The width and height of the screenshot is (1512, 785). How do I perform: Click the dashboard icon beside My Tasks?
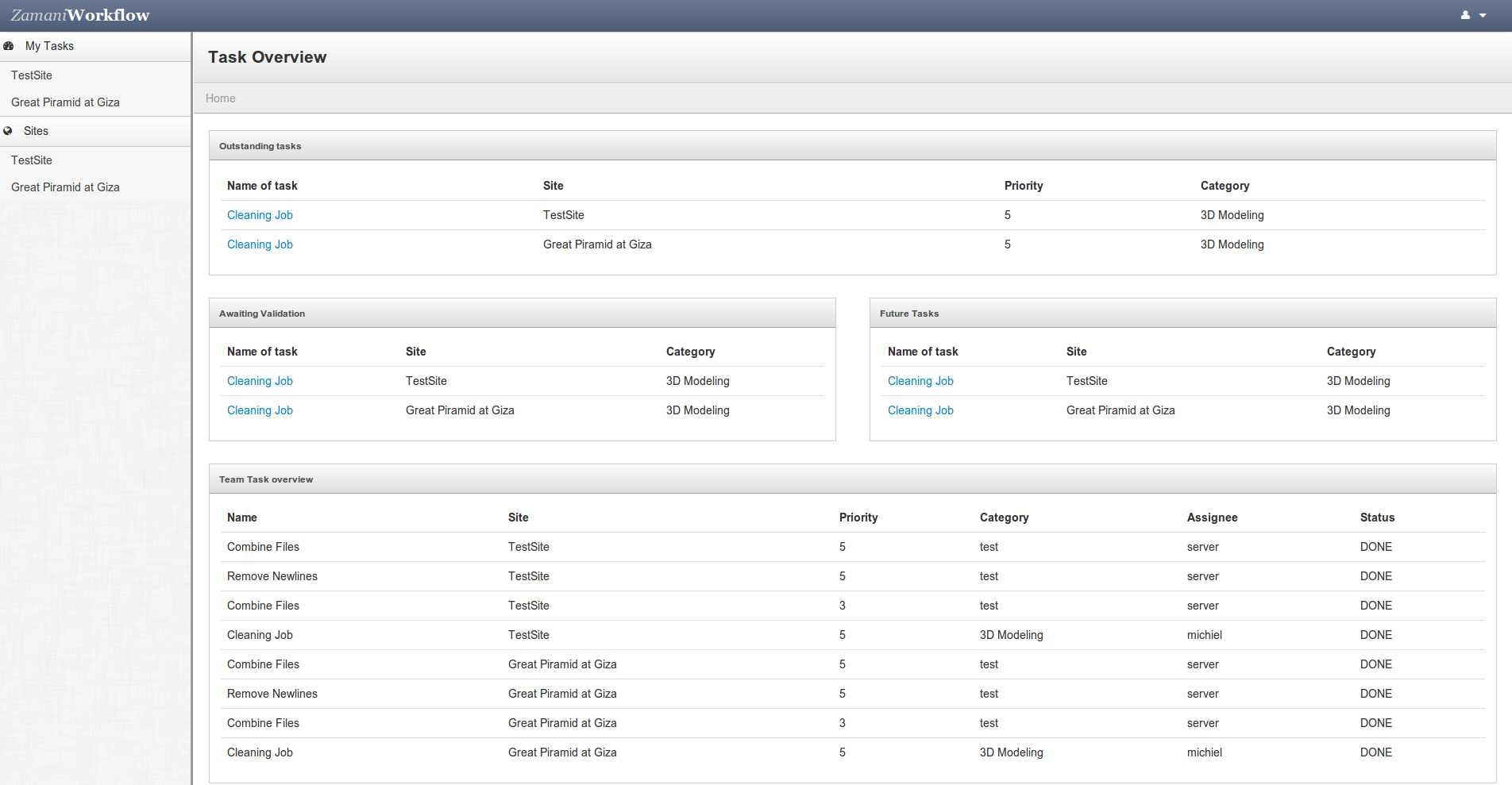tap(9, 46)
